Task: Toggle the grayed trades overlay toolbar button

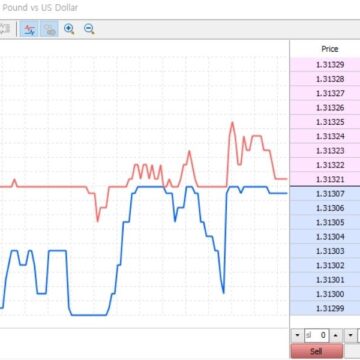Action: click(x=49, y=29)
